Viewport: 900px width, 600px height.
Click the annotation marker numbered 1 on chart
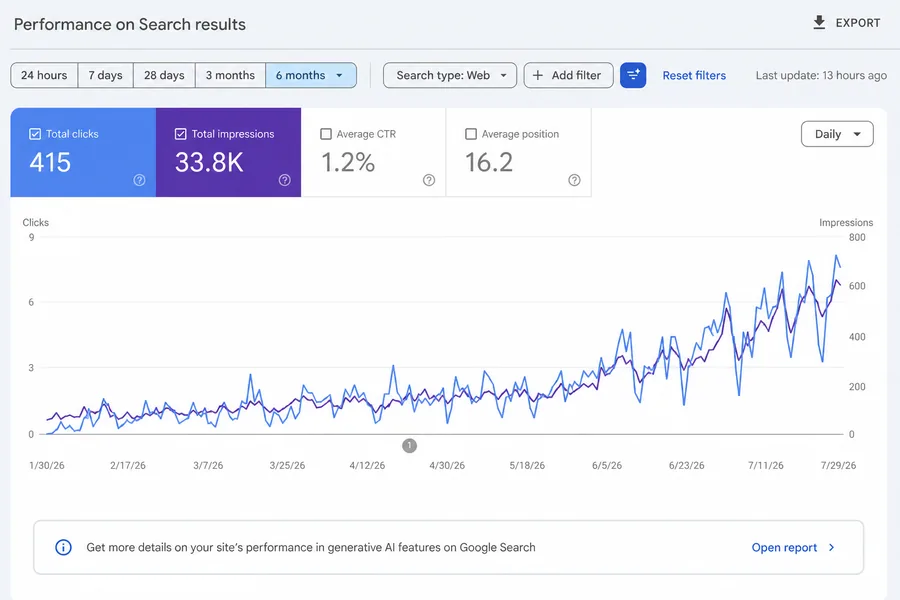click(409, 446)
